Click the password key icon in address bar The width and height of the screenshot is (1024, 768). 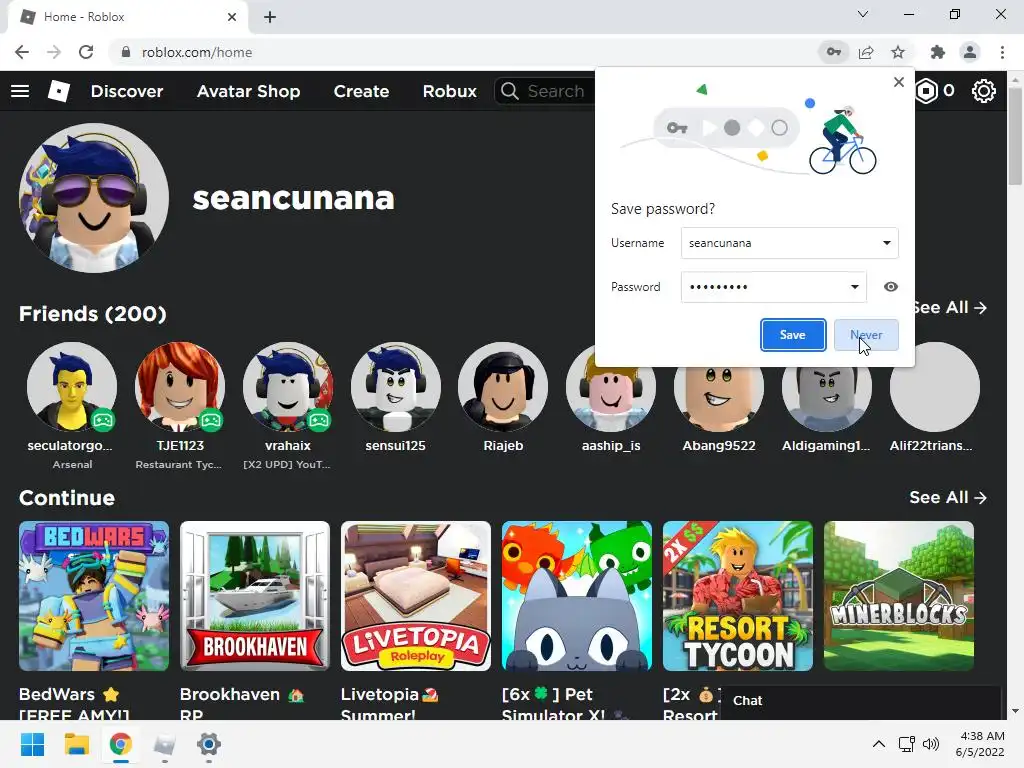coord(834,52)
